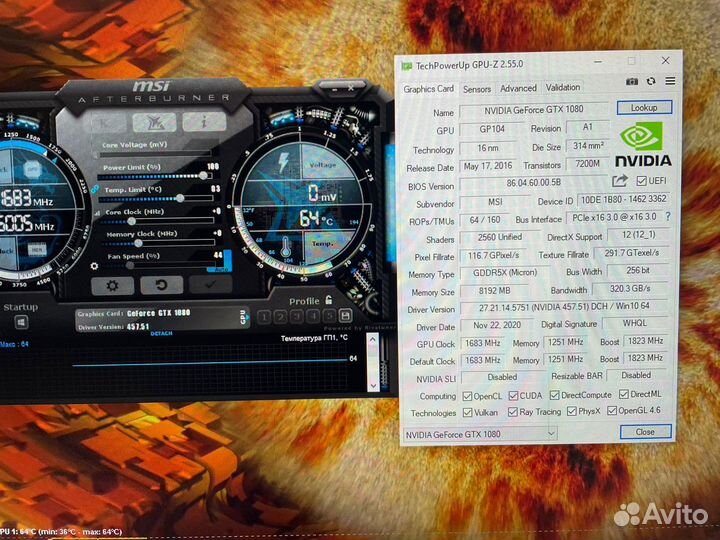Screen dimensions: 720x540
Task: Click Windows startup icon under Startup
Action: [x=21, y=322]
